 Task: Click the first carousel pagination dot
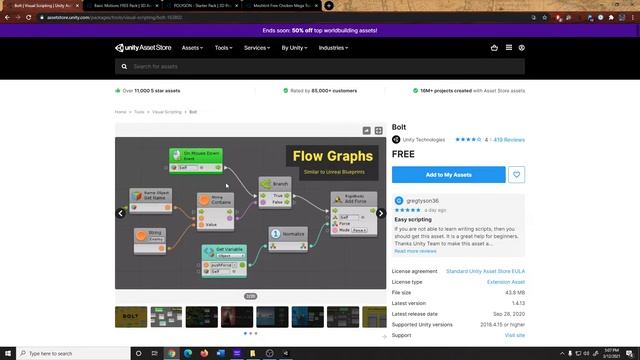(245, 333)
